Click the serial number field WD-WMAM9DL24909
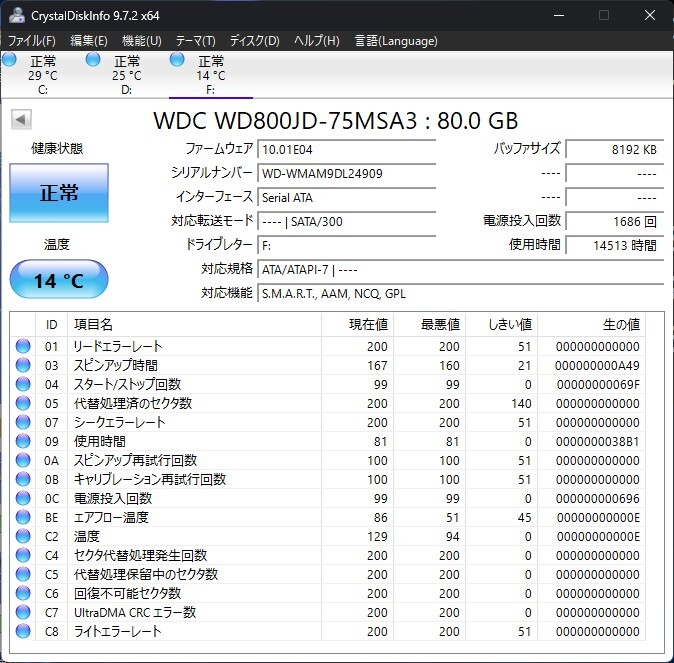The height and width of the screenshot is (663, 674). point(346,174)
